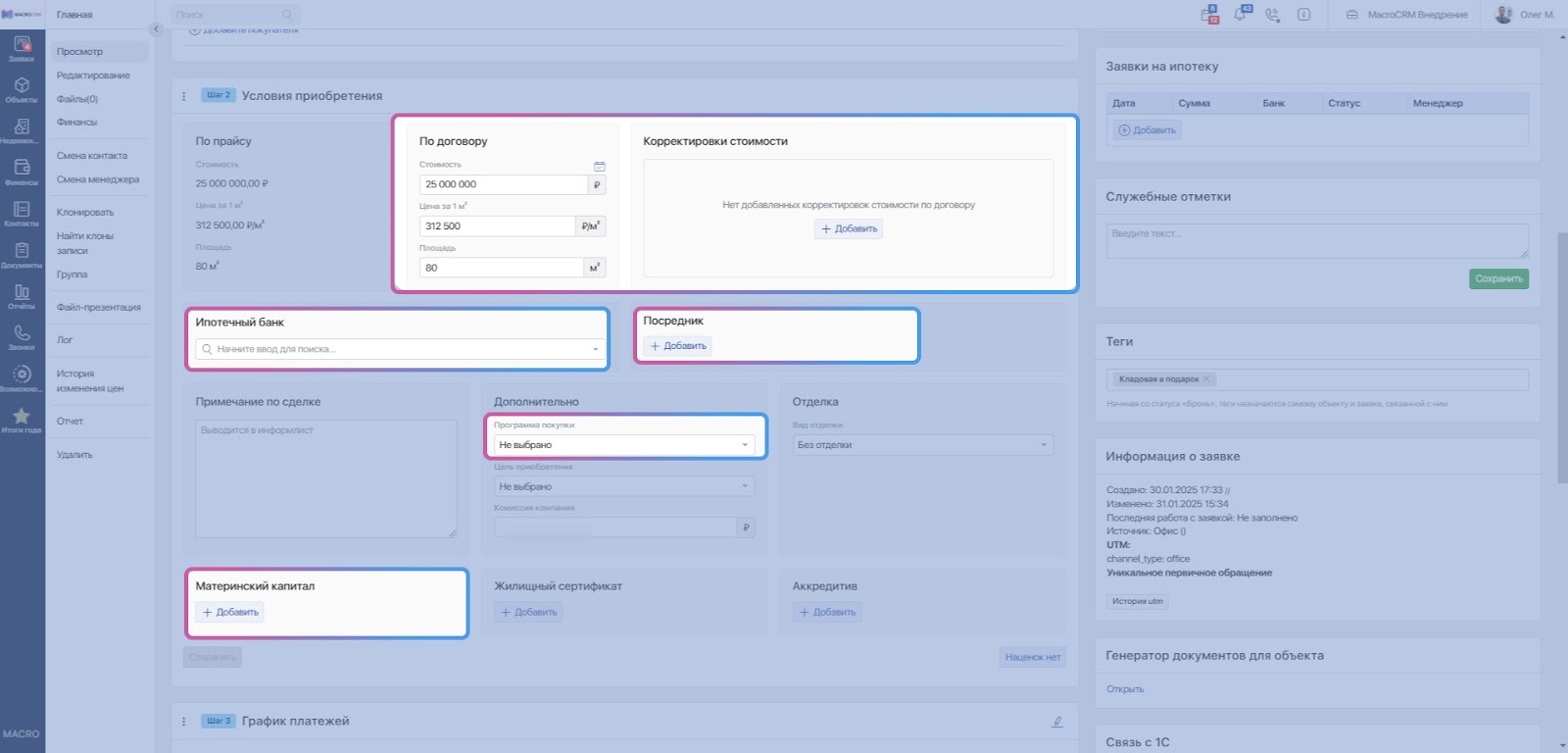Open the Заявки section in sidebar
1568x753 pixels.
(x=22, y=48)
